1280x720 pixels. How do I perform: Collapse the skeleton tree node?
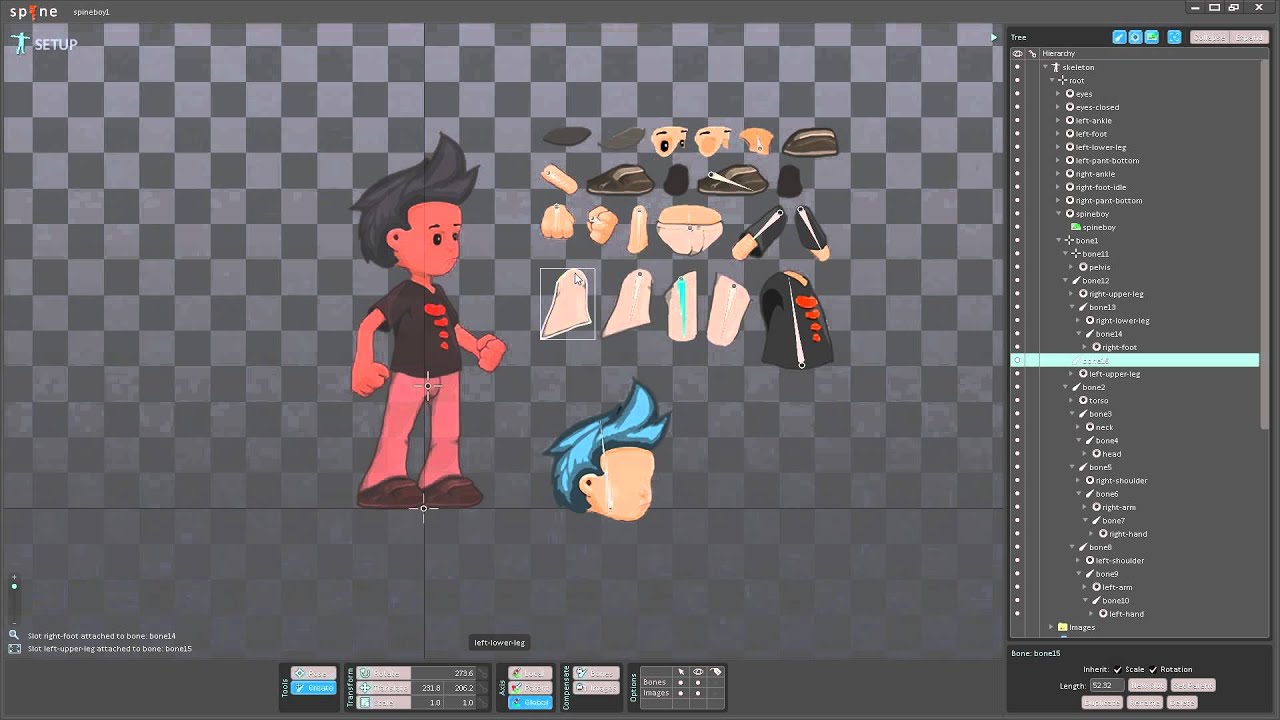1046,67
